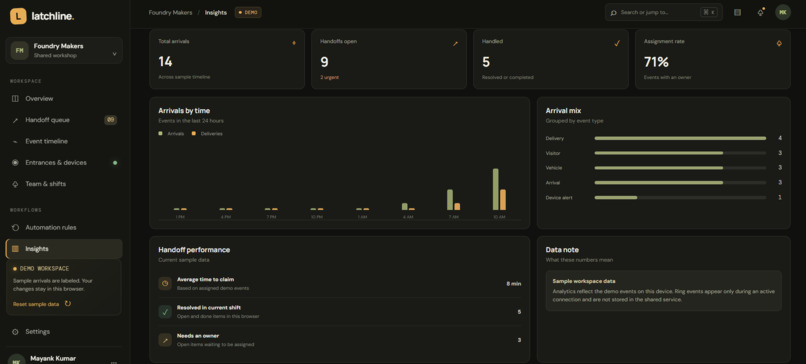806x364 pixels.
Task: Click the Automation rules icon
Action: click(15, 227)
